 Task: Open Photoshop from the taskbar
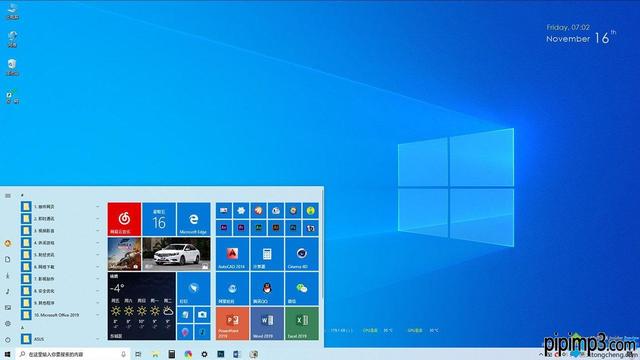tap(221, 354)
